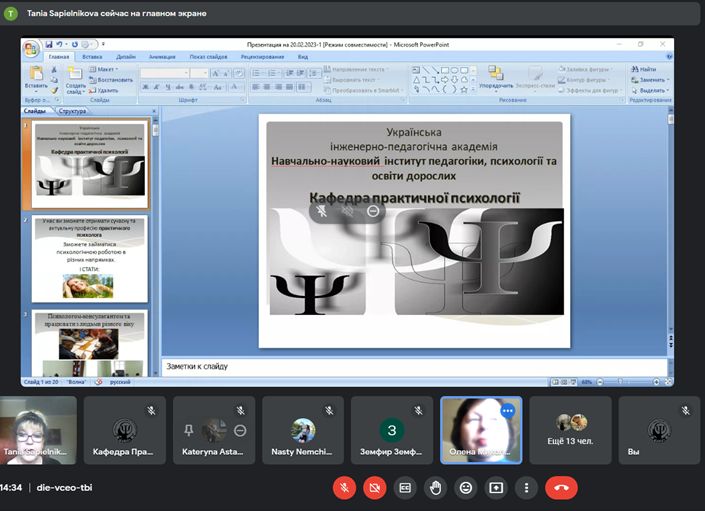This screenshot has width=705, height=511.
Task: Click Save icon in Quick Access Toolbar
Action: [x=49, y=44]
